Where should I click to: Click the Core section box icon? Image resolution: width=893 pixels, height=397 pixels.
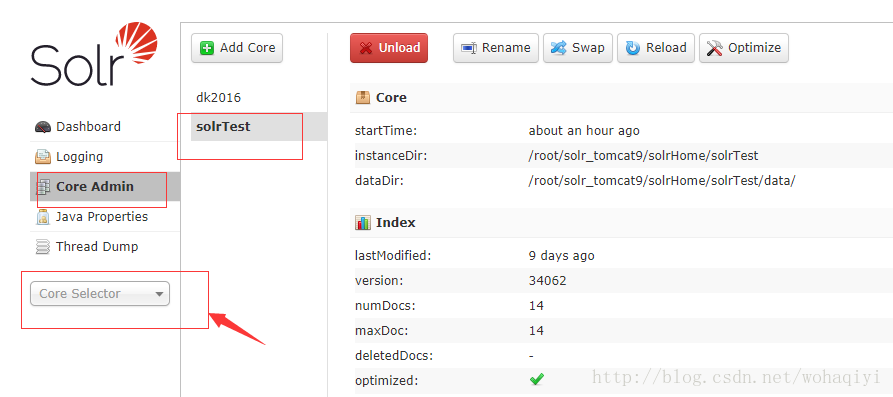pos(363,97)
